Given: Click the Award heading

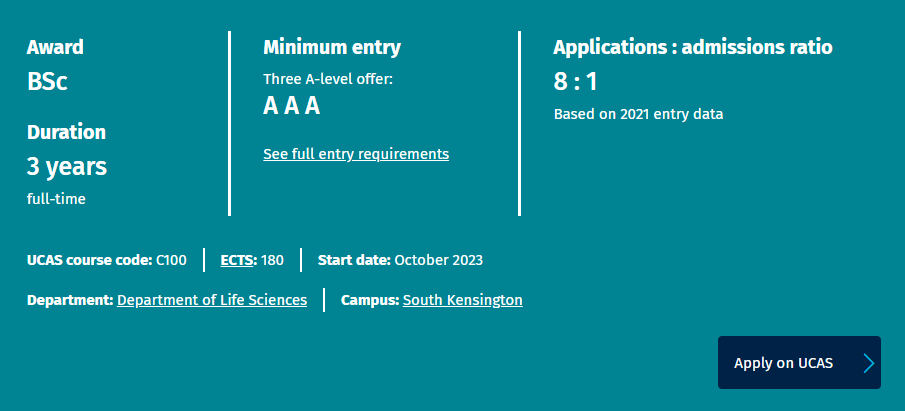Looking at the screenshot, I should click(55, 47).
